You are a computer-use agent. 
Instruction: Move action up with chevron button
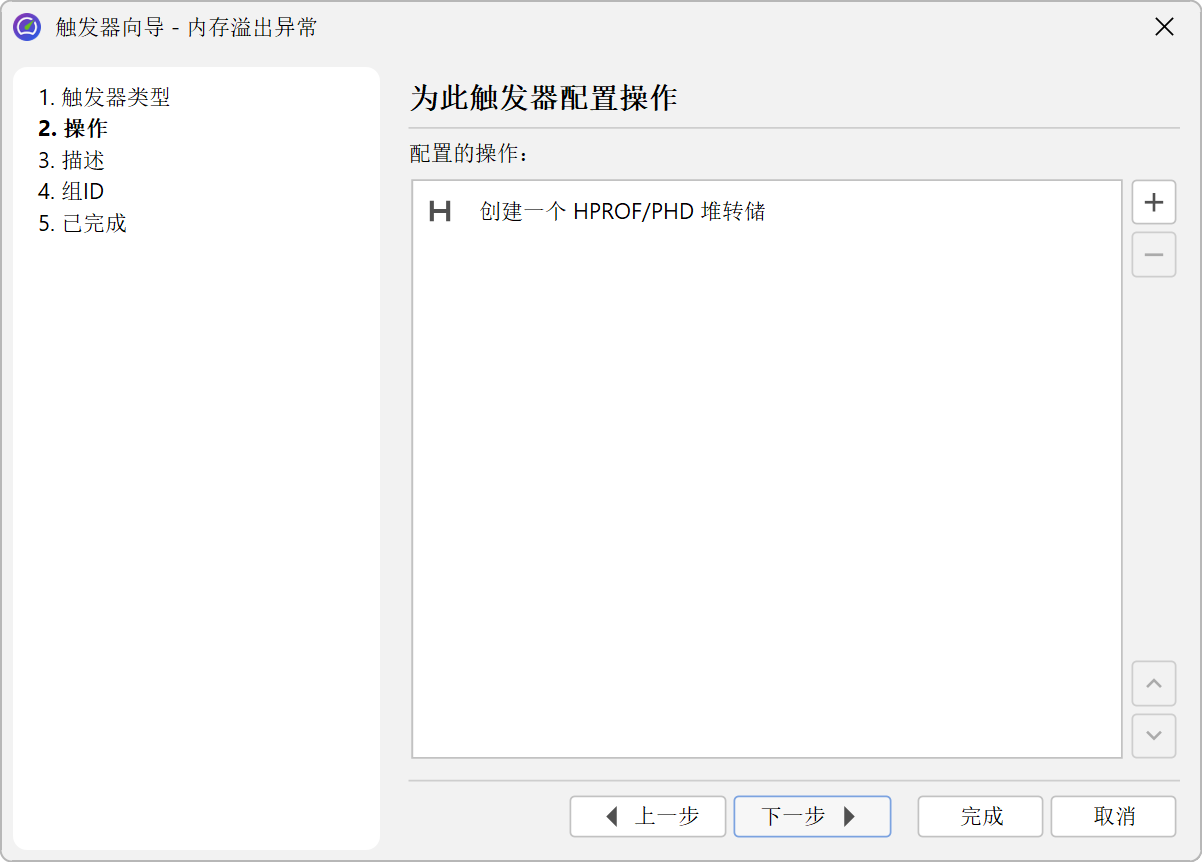point(1153,684)
